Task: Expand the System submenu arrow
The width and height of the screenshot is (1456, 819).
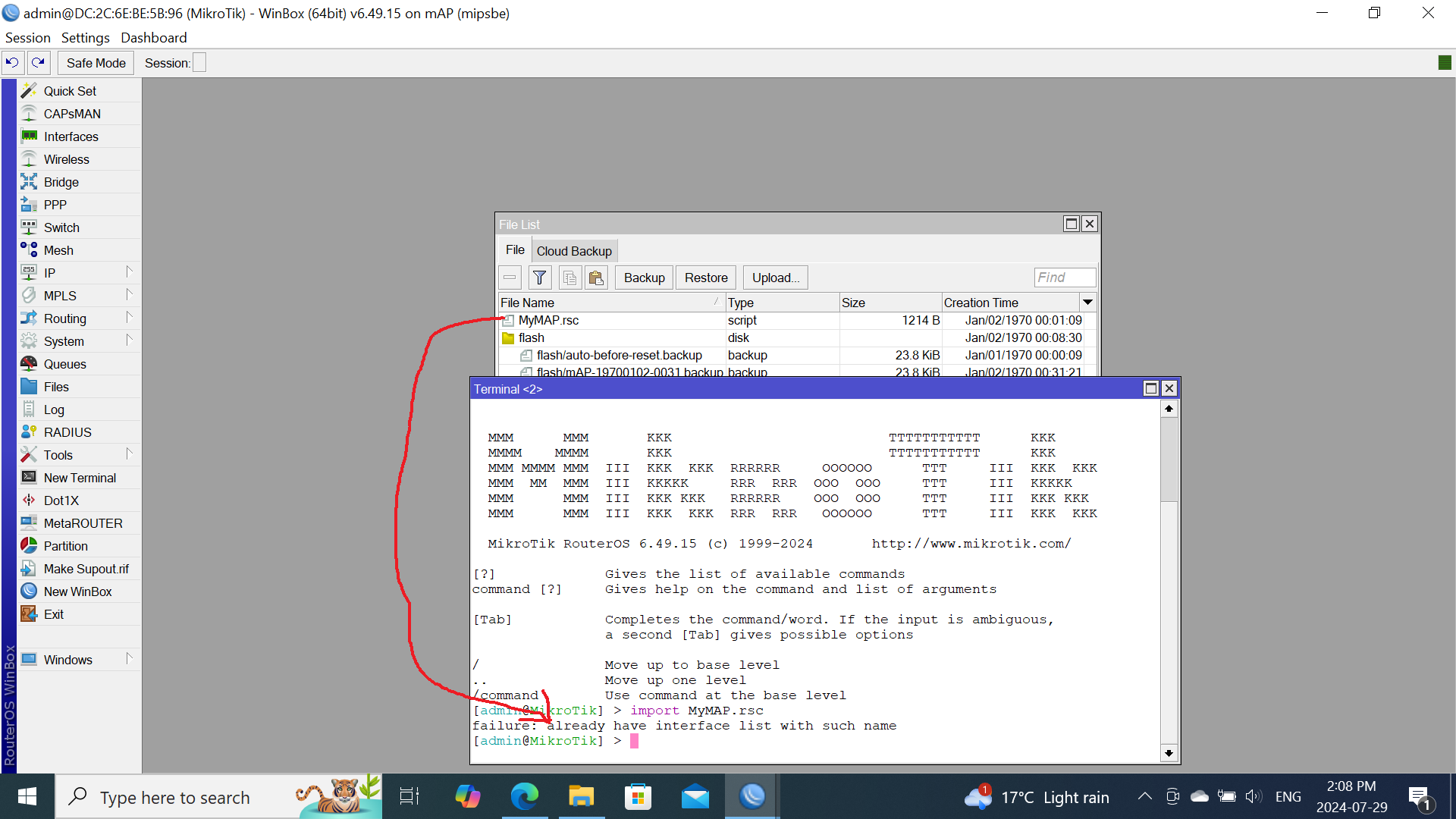Action: pos(130,340)
